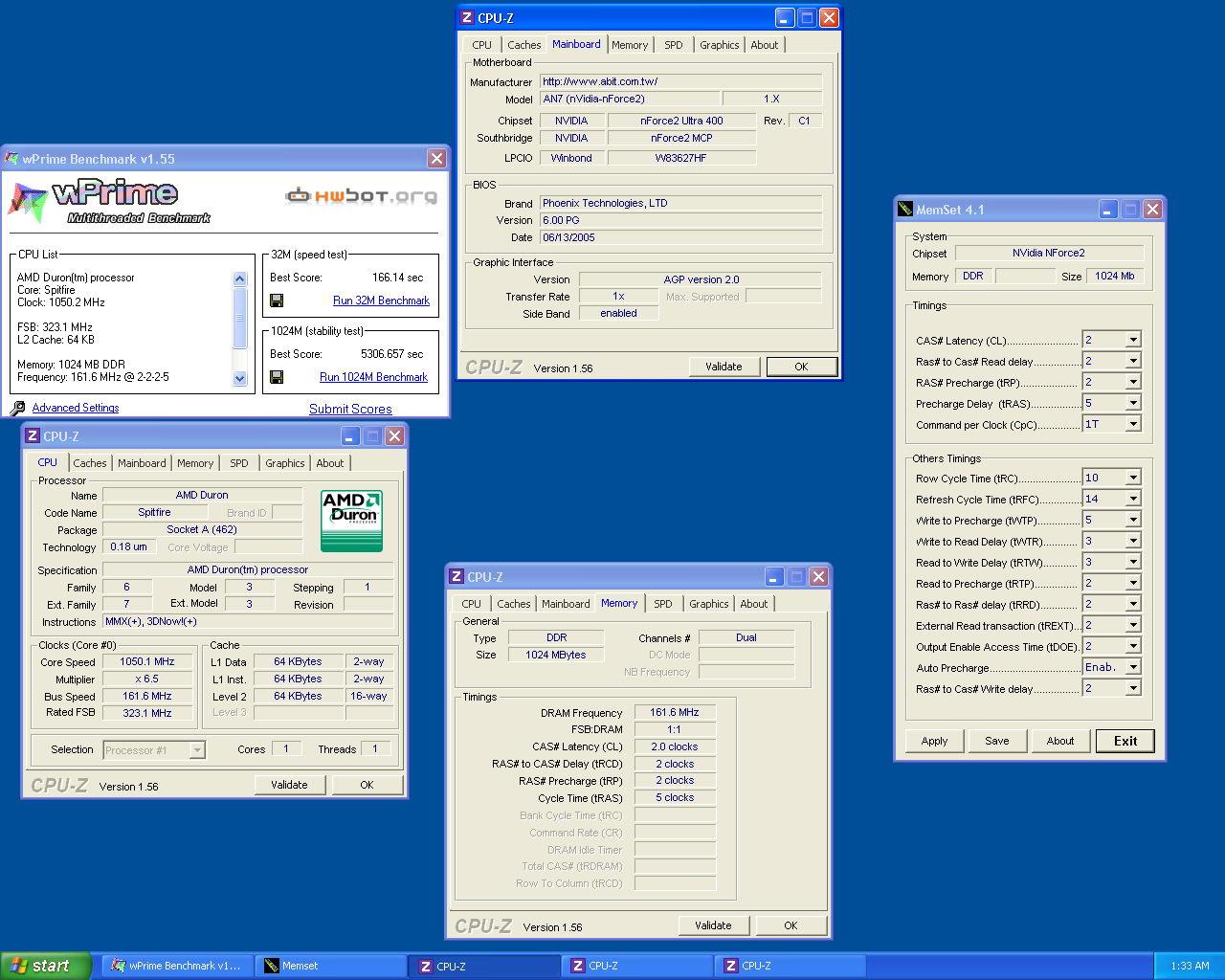Image resolution: width=1225 pixels, height=980 pixels.
Task: Click Save button in MemSet
Action: [997, 741]
